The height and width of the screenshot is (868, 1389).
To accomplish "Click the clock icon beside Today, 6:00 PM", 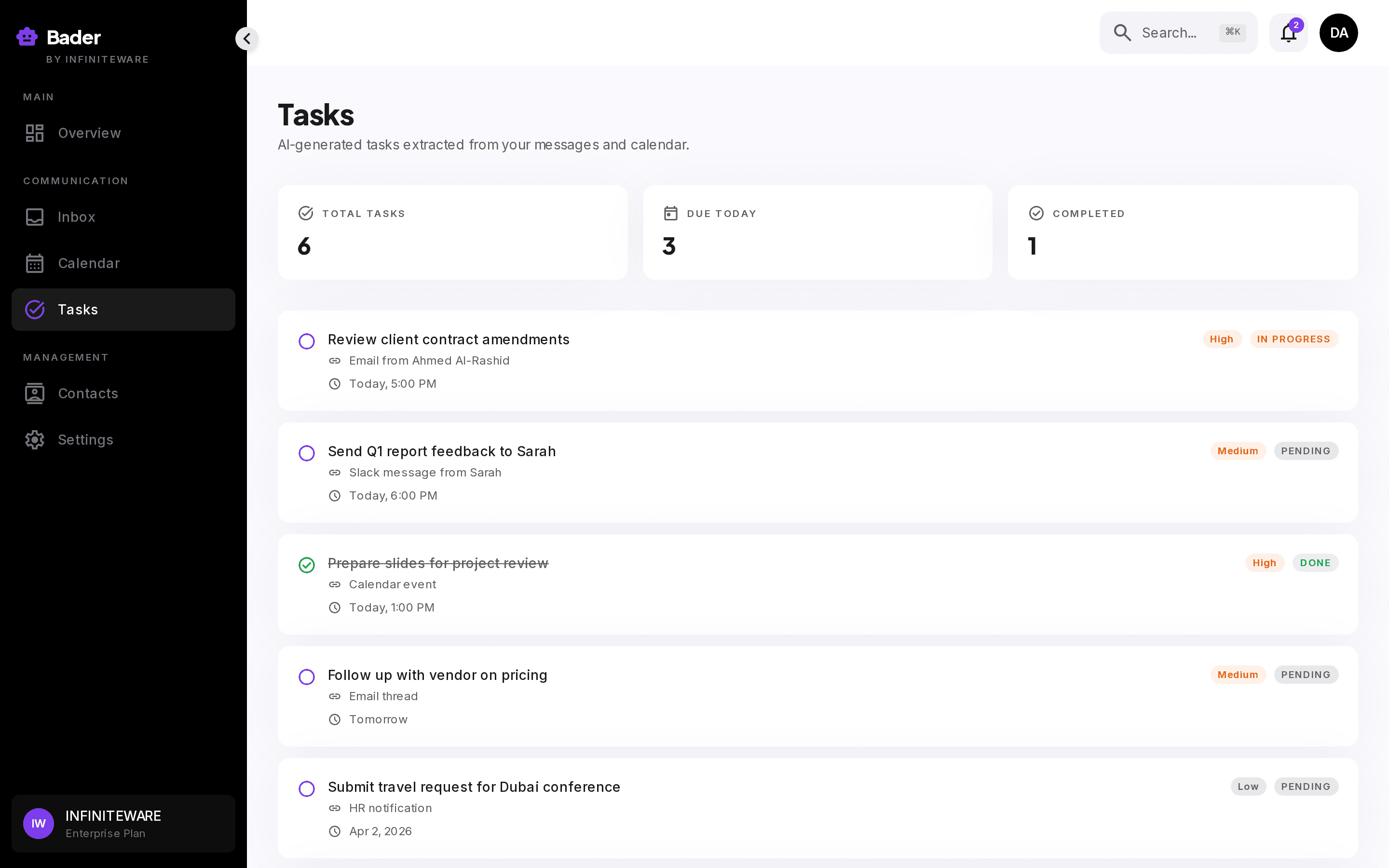I will coord(335,496).
